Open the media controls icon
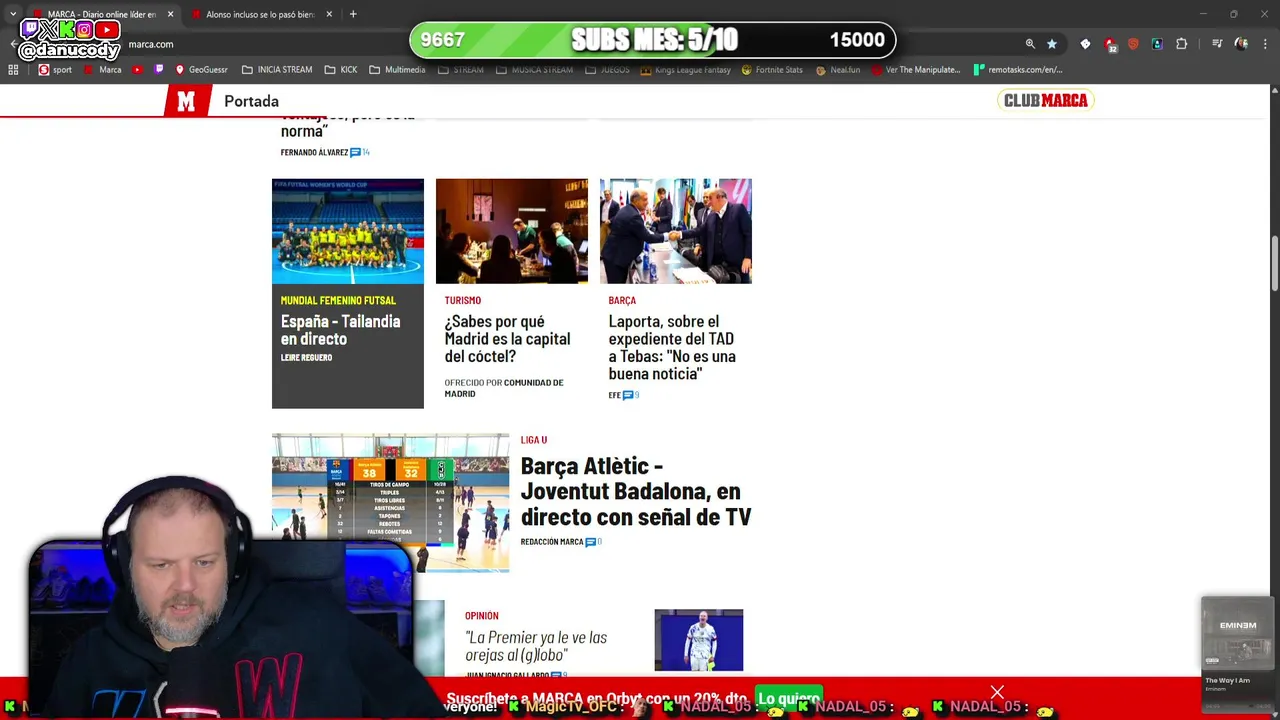This screenshot has width=1280, height=720. point(1217,44)
